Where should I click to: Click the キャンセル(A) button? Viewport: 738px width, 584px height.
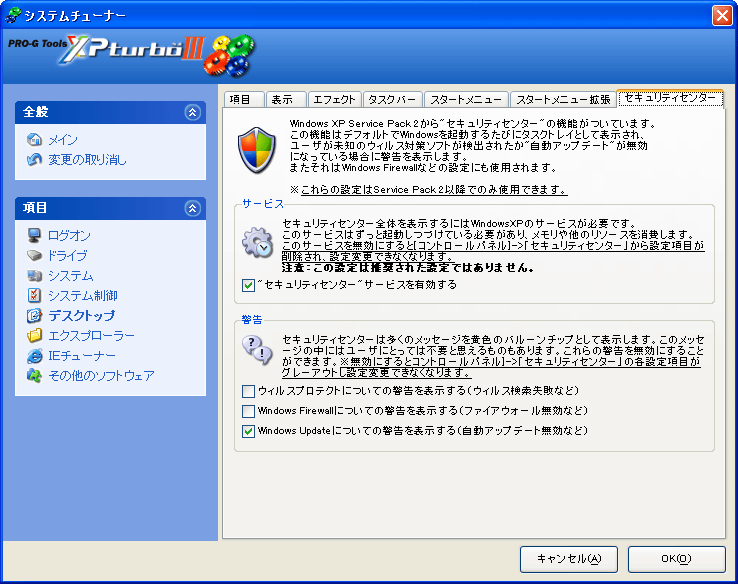tap(569, 559)
